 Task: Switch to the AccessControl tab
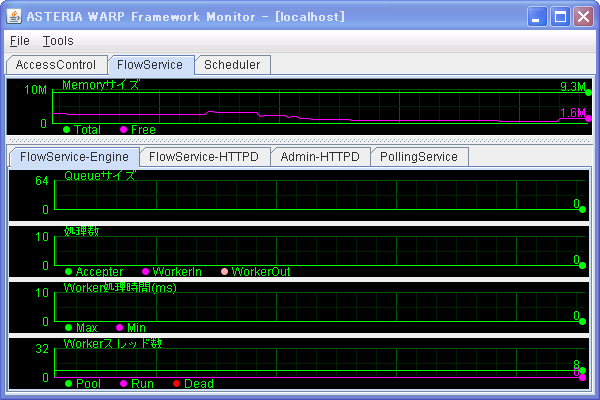[56, 65]
